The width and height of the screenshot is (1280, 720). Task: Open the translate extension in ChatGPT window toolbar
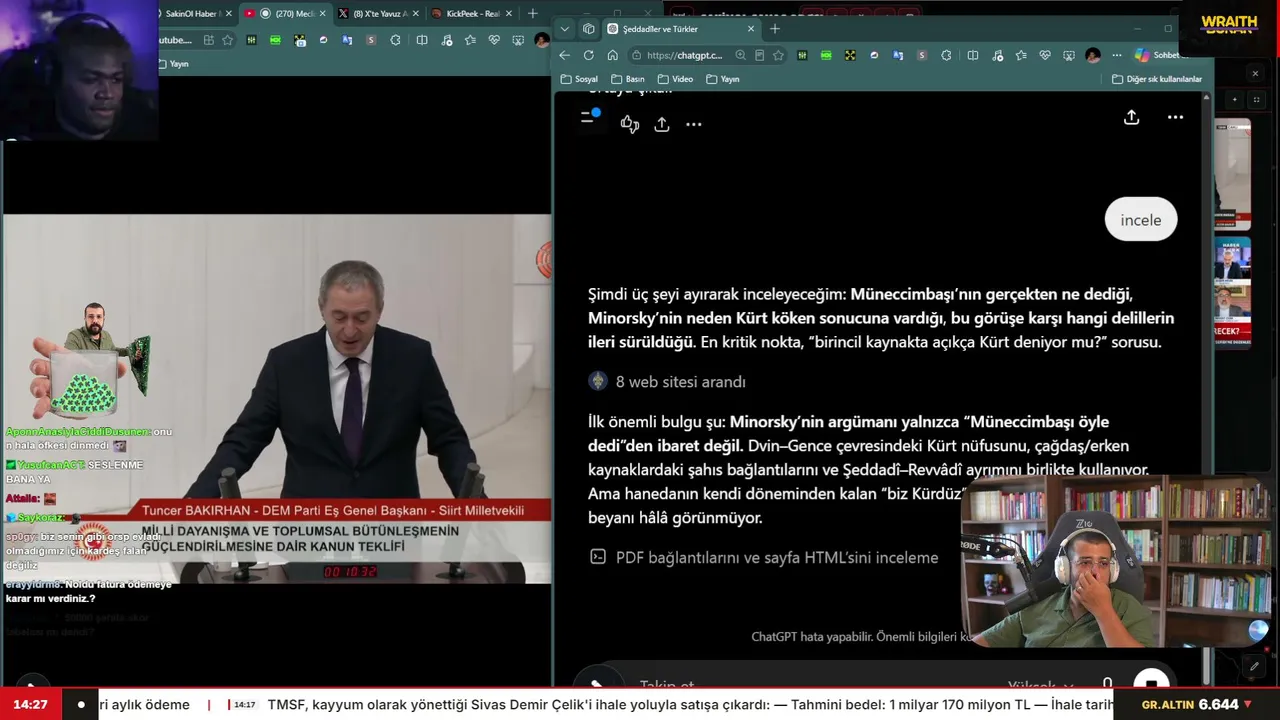[x=898, y=55]
